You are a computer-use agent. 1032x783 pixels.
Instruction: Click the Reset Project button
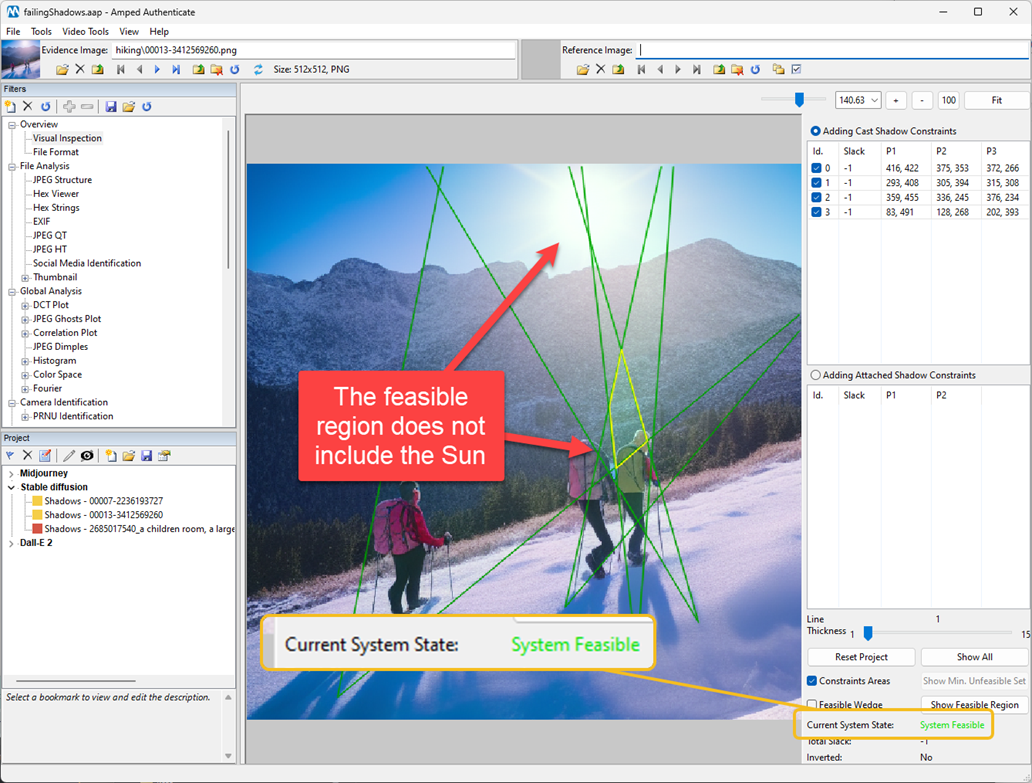click(x=860, y=657)
